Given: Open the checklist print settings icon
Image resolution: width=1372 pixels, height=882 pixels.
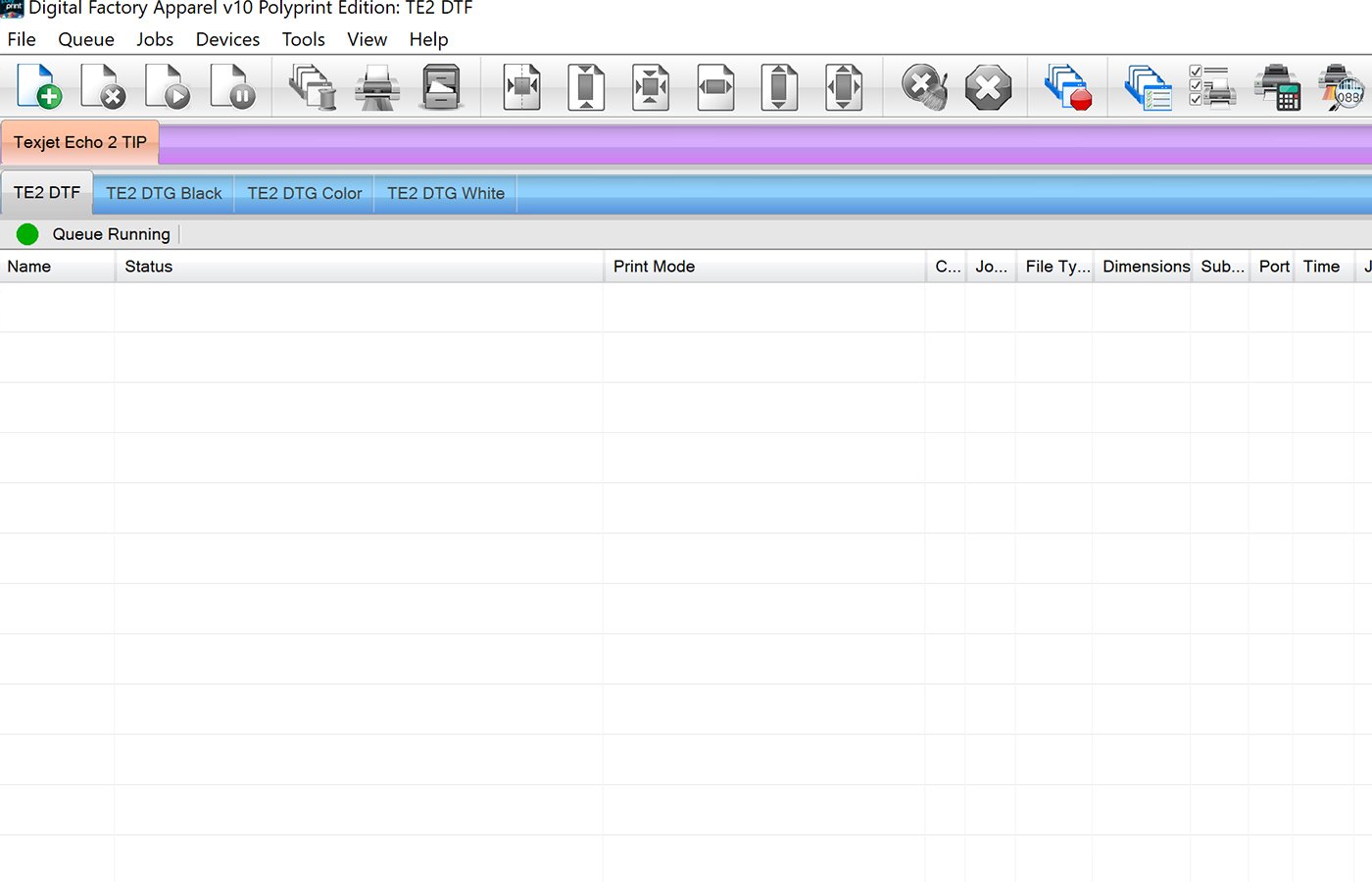Looking at the screenshot, I should [1212, 86].
